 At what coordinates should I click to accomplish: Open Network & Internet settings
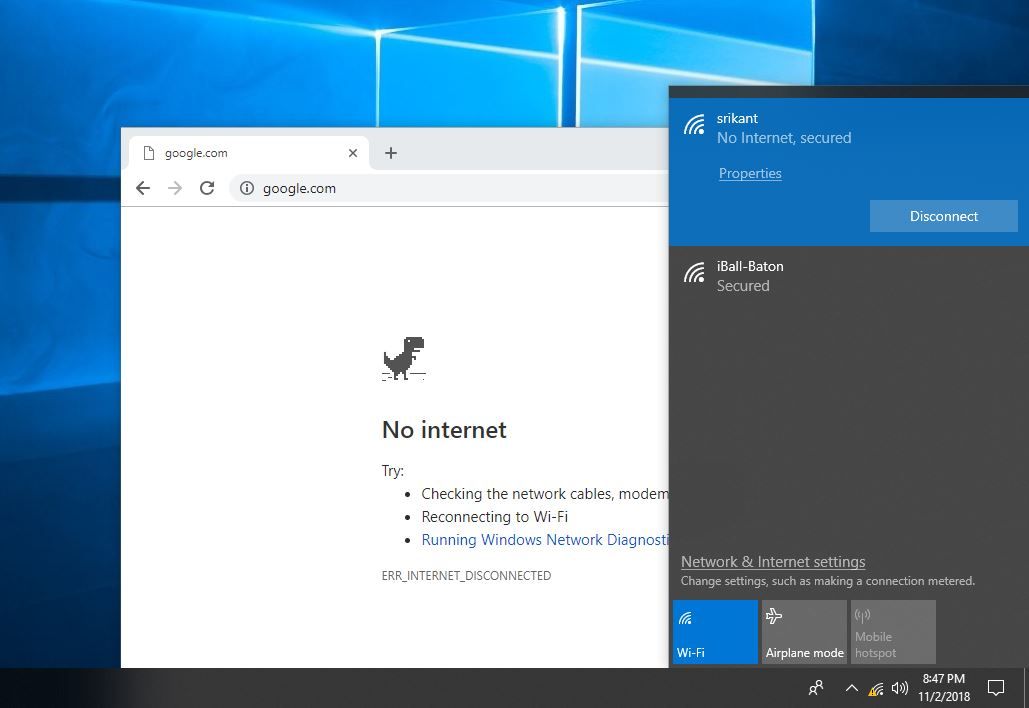(773, 562)
